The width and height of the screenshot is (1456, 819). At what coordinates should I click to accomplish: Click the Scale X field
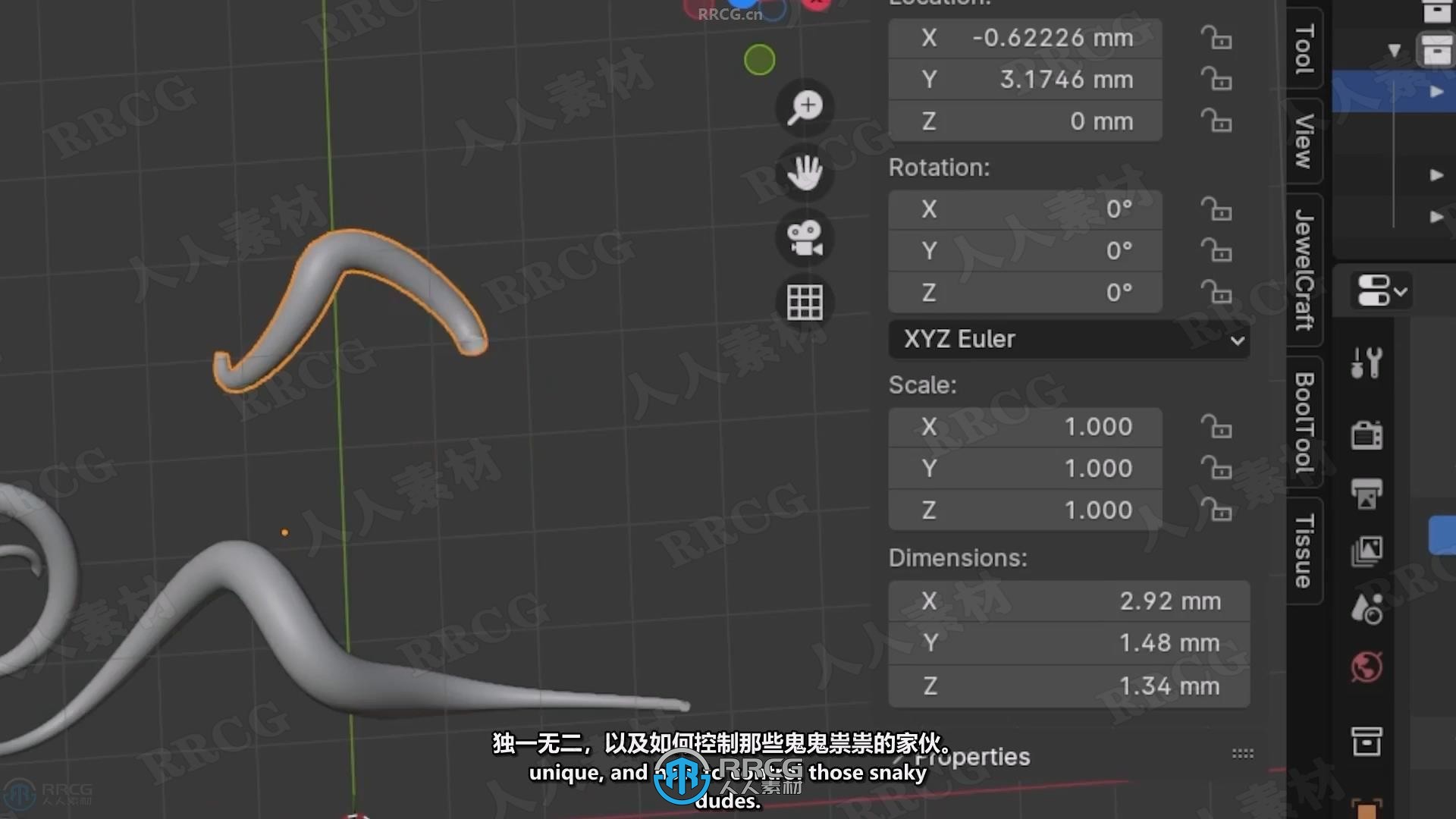[1025, 427]
